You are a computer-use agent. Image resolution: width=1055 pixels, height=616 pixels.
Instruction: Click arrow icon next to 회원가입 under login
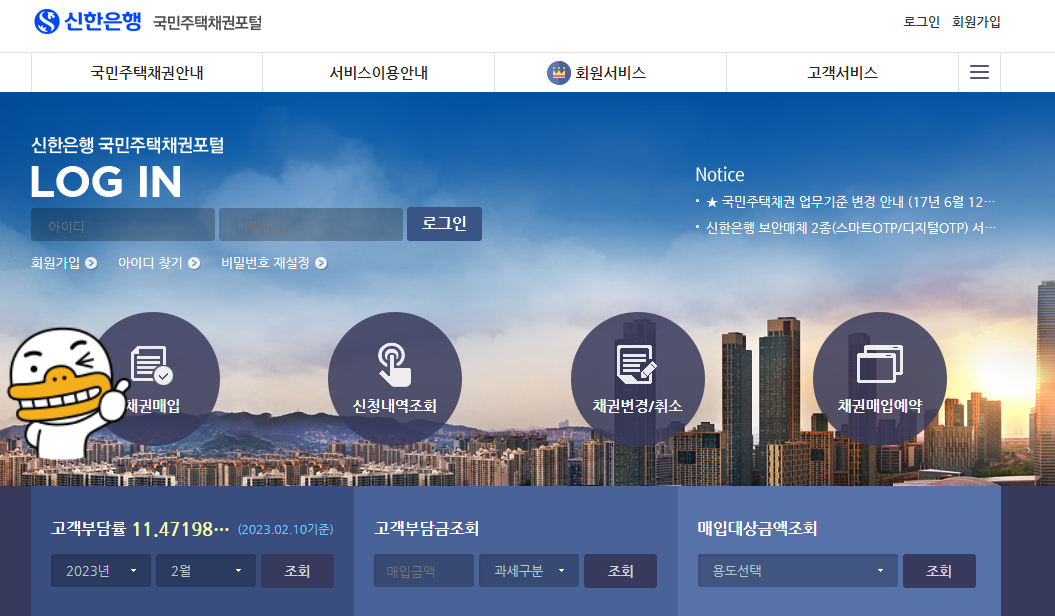point(91,263)
